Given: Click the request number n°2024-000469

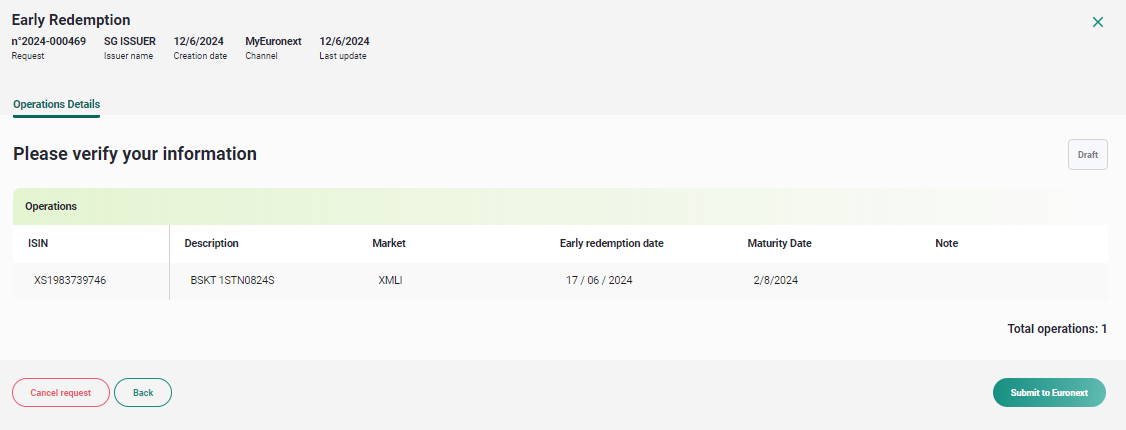Looking at the screenshot, I should pos(48,41).
